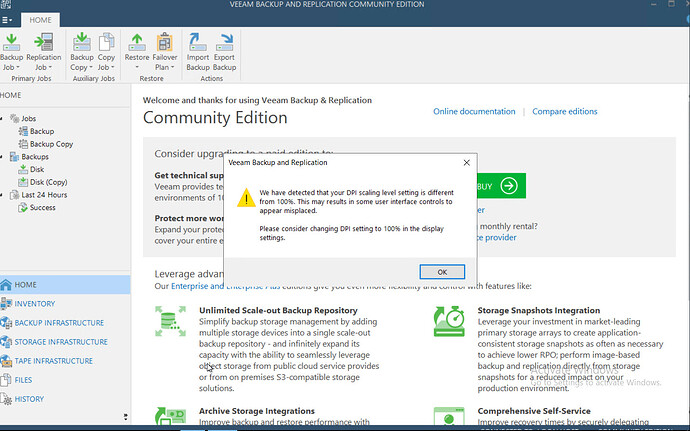Collapse the Jobs tree node
The height and width of the screenshot is (431, 690).
click(4, 119)
